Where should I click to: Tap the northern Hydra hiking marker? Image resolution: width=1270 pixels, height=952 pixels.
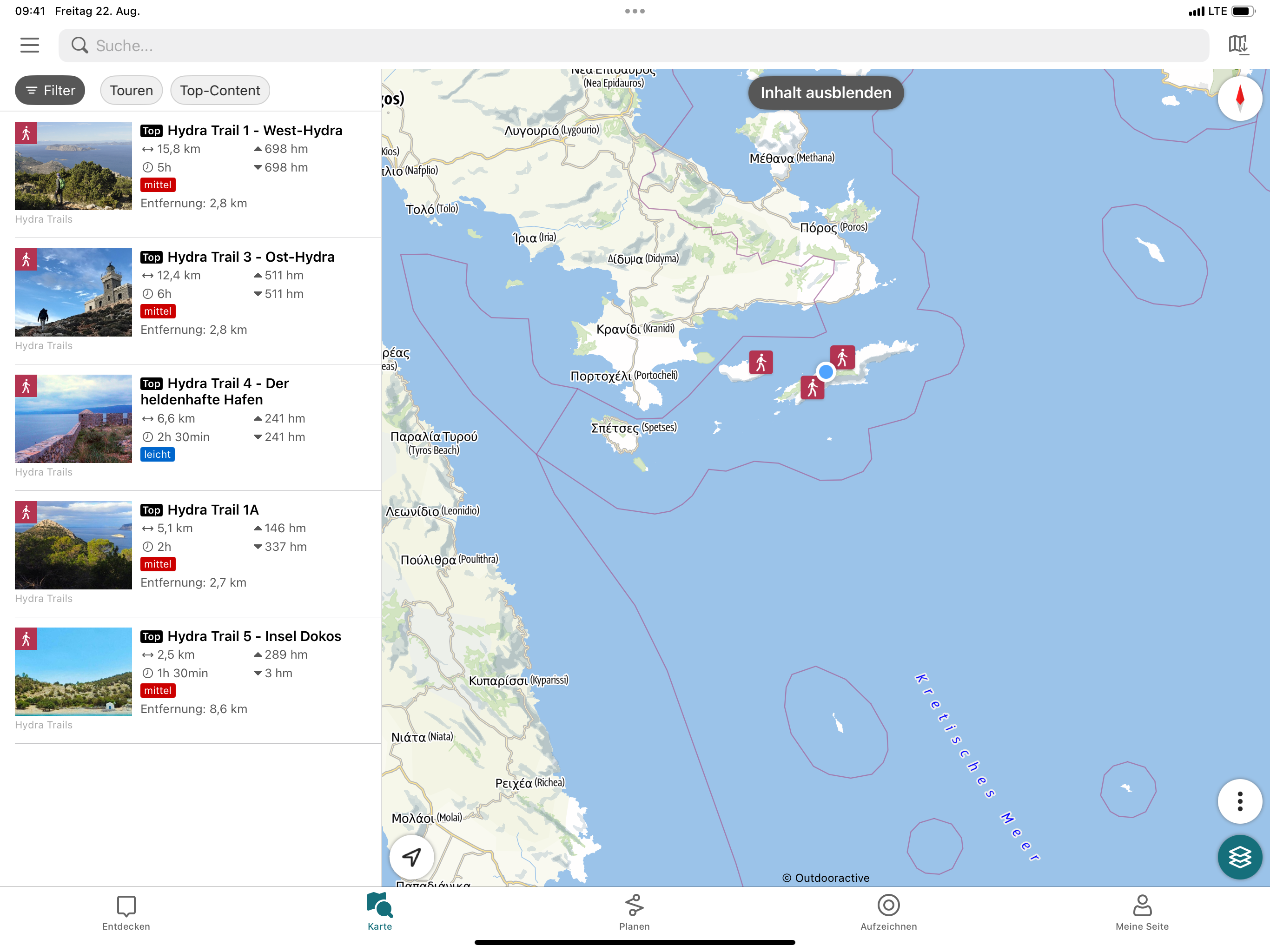click(842, 357)
